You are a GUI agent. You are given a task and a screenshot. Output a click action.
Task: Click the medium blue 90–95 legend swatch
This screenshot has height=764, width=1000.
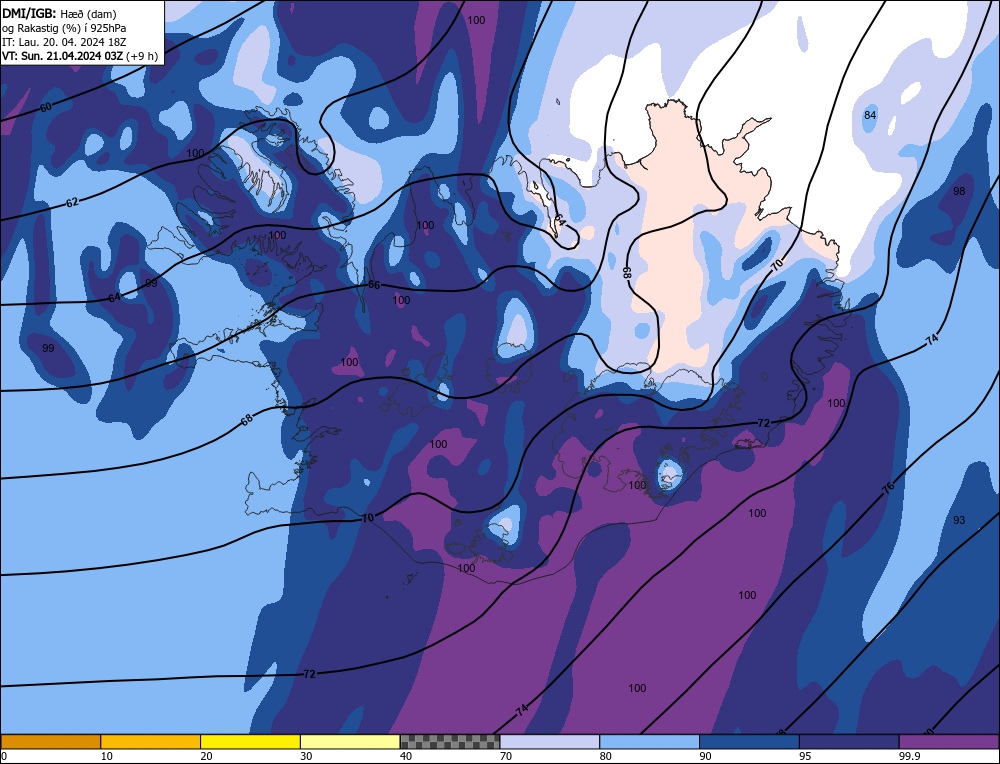(x=749, y=742)
